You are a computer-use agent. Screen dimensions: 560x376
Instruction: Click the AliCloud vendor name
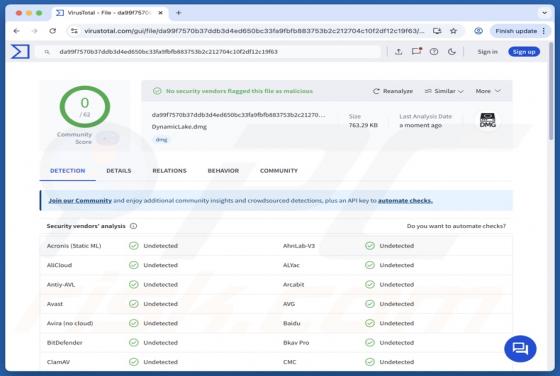[x=59, y=265]
